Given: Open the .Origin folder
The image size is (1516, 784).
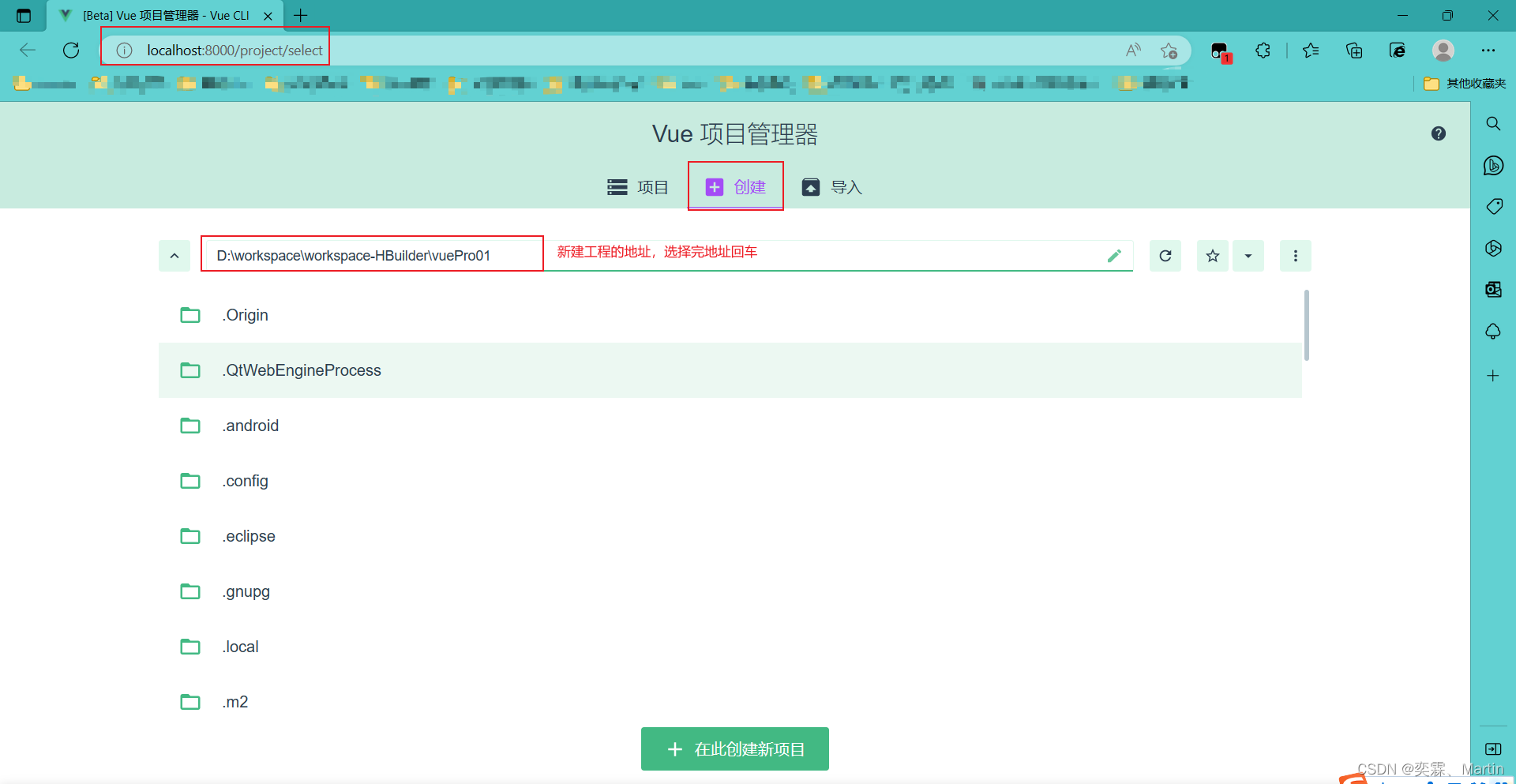Looking at the screenshot, I should (730, 315).
